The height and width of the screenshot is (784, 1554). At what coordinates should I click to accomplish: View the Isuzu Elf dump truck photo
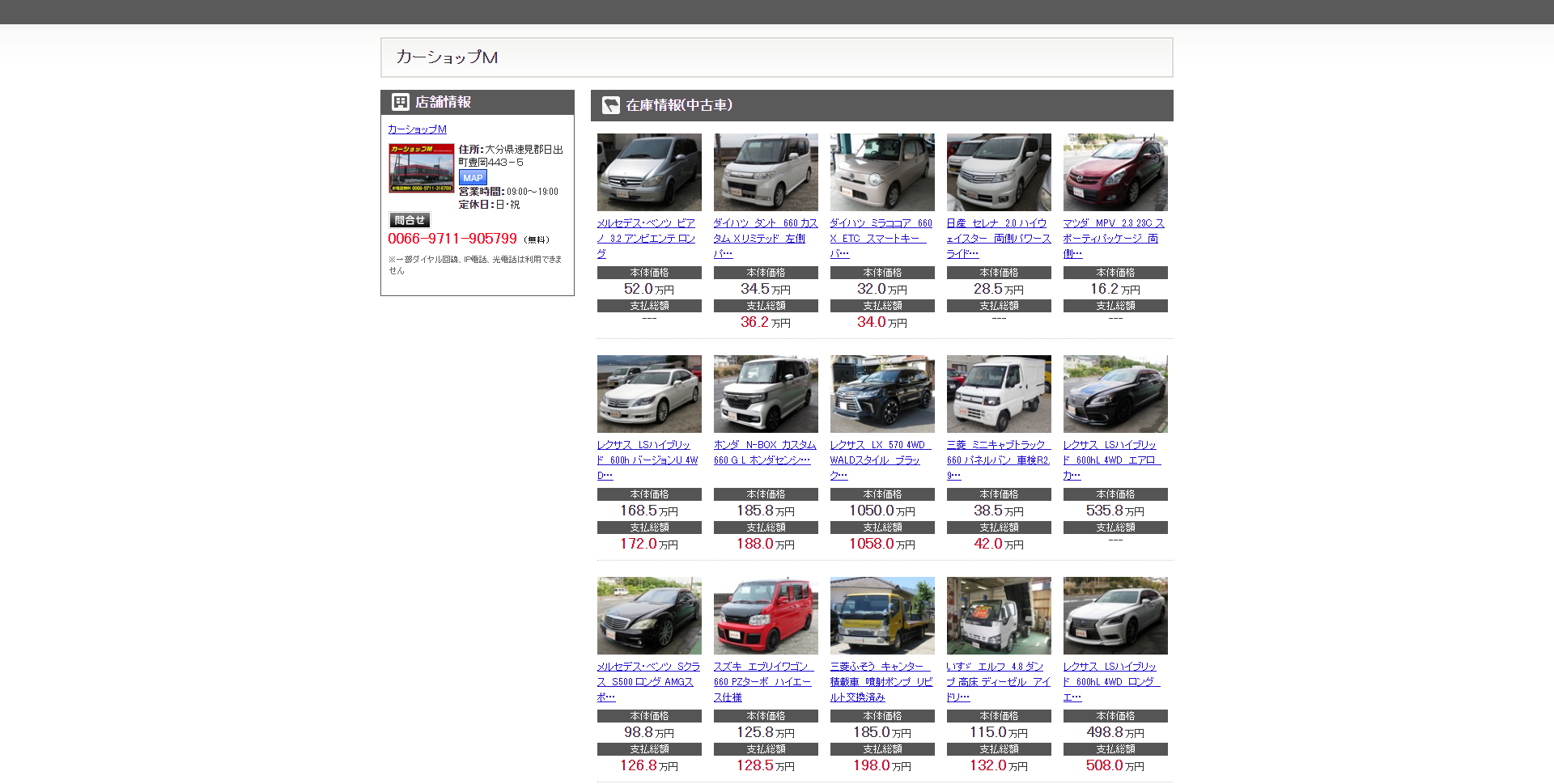(999, 616)
